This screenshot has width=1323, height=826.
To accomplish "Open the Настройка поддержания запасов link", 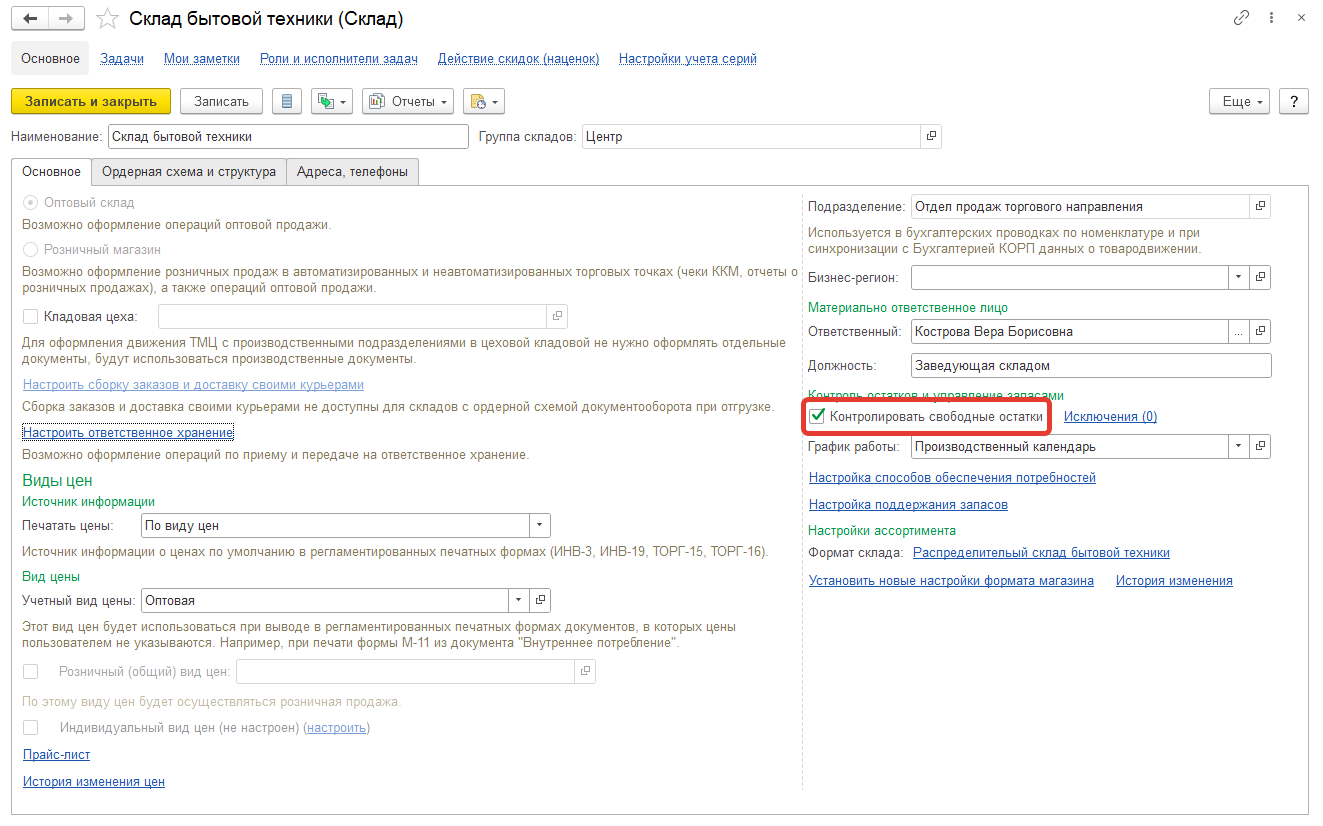I will point(908,505).
